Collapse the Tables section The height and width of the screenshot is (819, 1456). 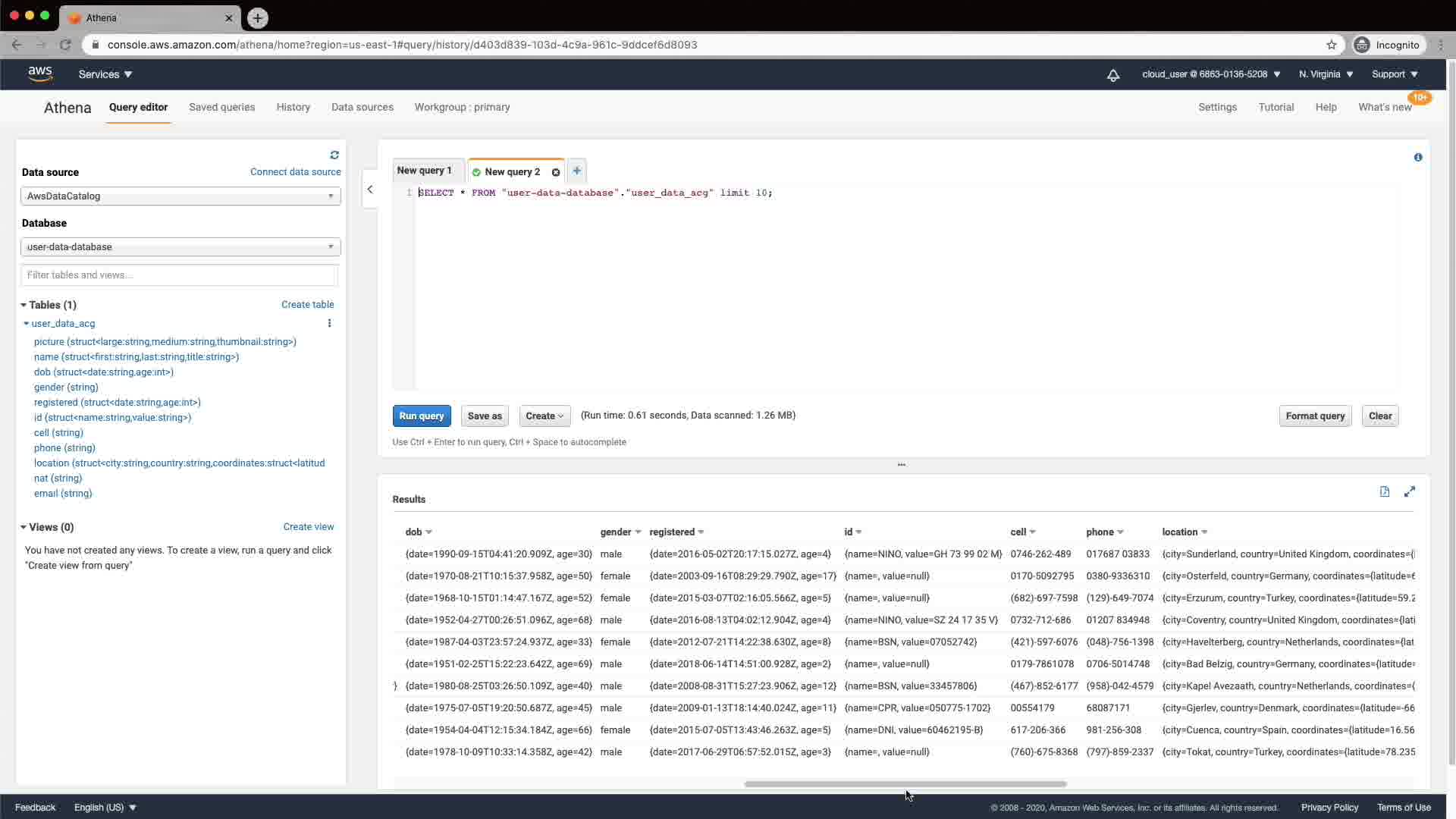coord(24,305)
